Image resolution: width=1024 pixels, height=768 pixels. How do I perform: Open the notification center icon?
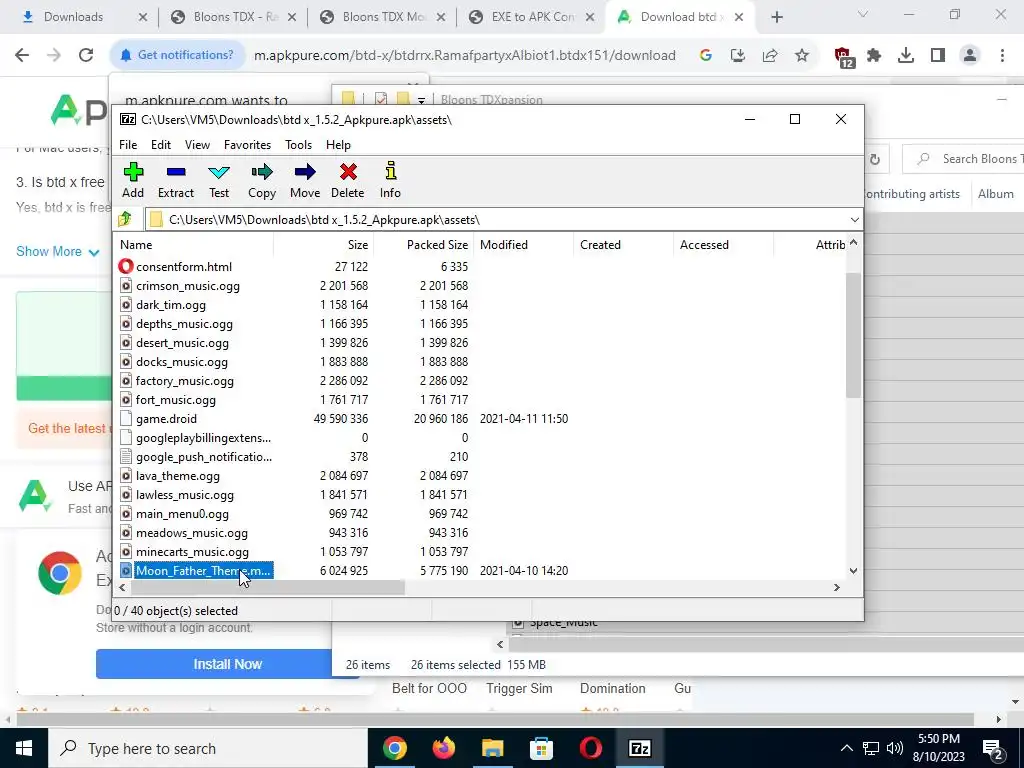[993, 748]
